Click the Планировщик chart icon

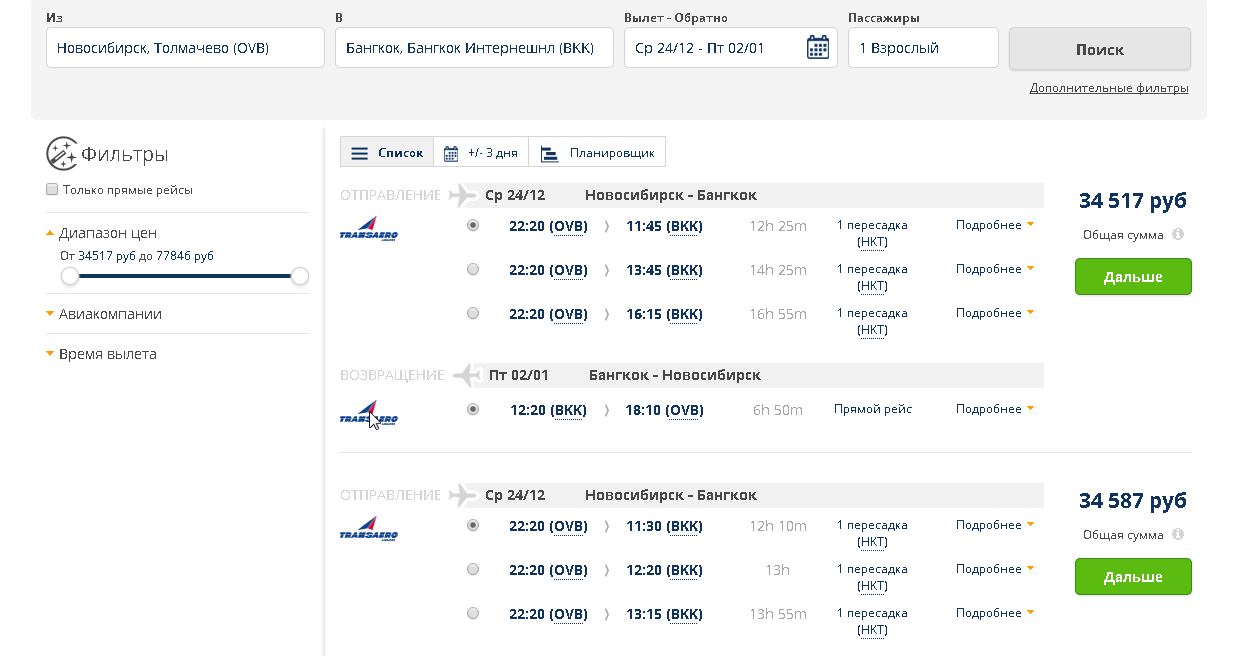549,154
